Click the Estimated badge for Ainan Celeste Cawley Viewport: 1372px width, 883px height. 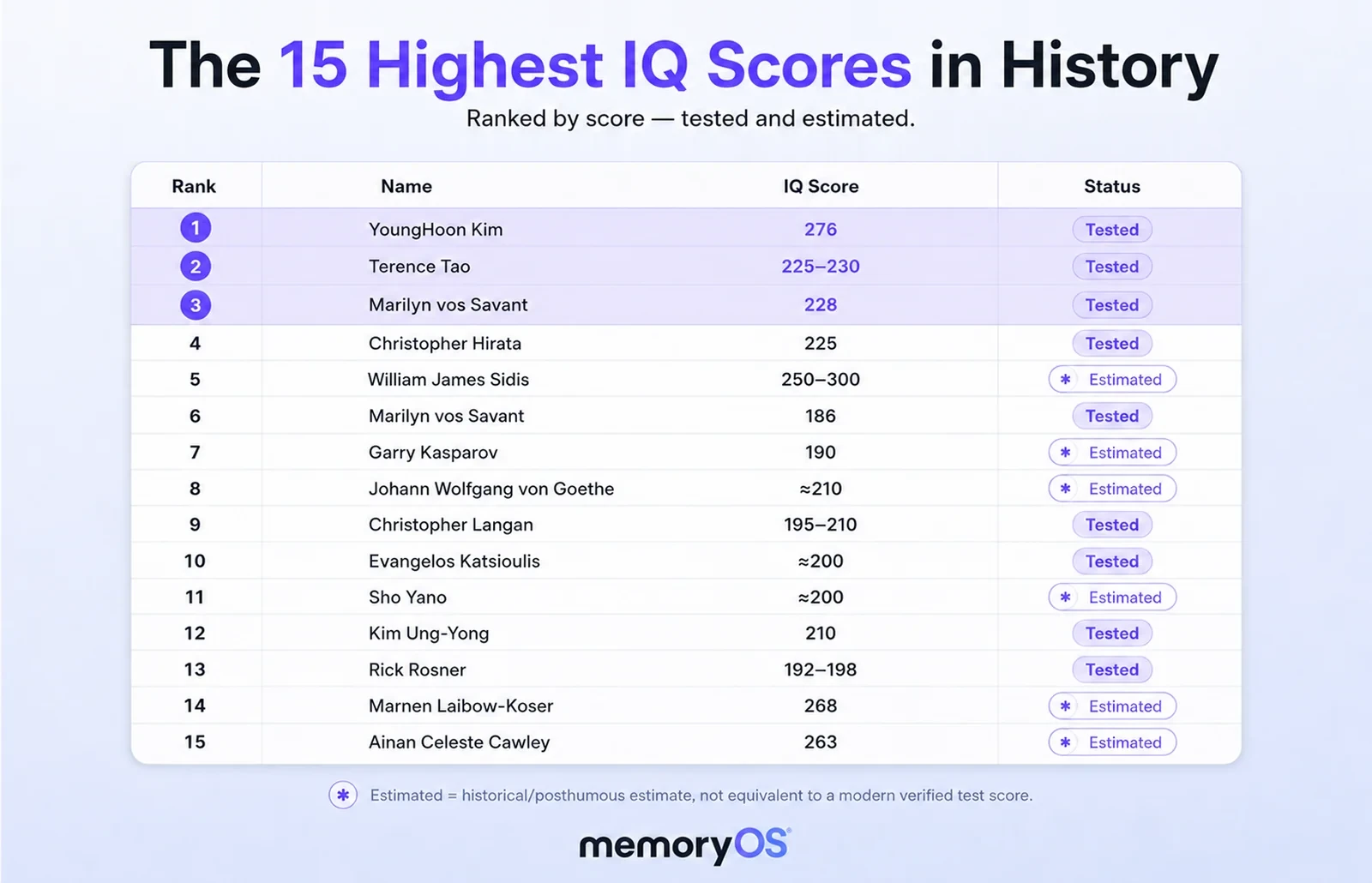pyautogui.click(x=1112, y=742)
